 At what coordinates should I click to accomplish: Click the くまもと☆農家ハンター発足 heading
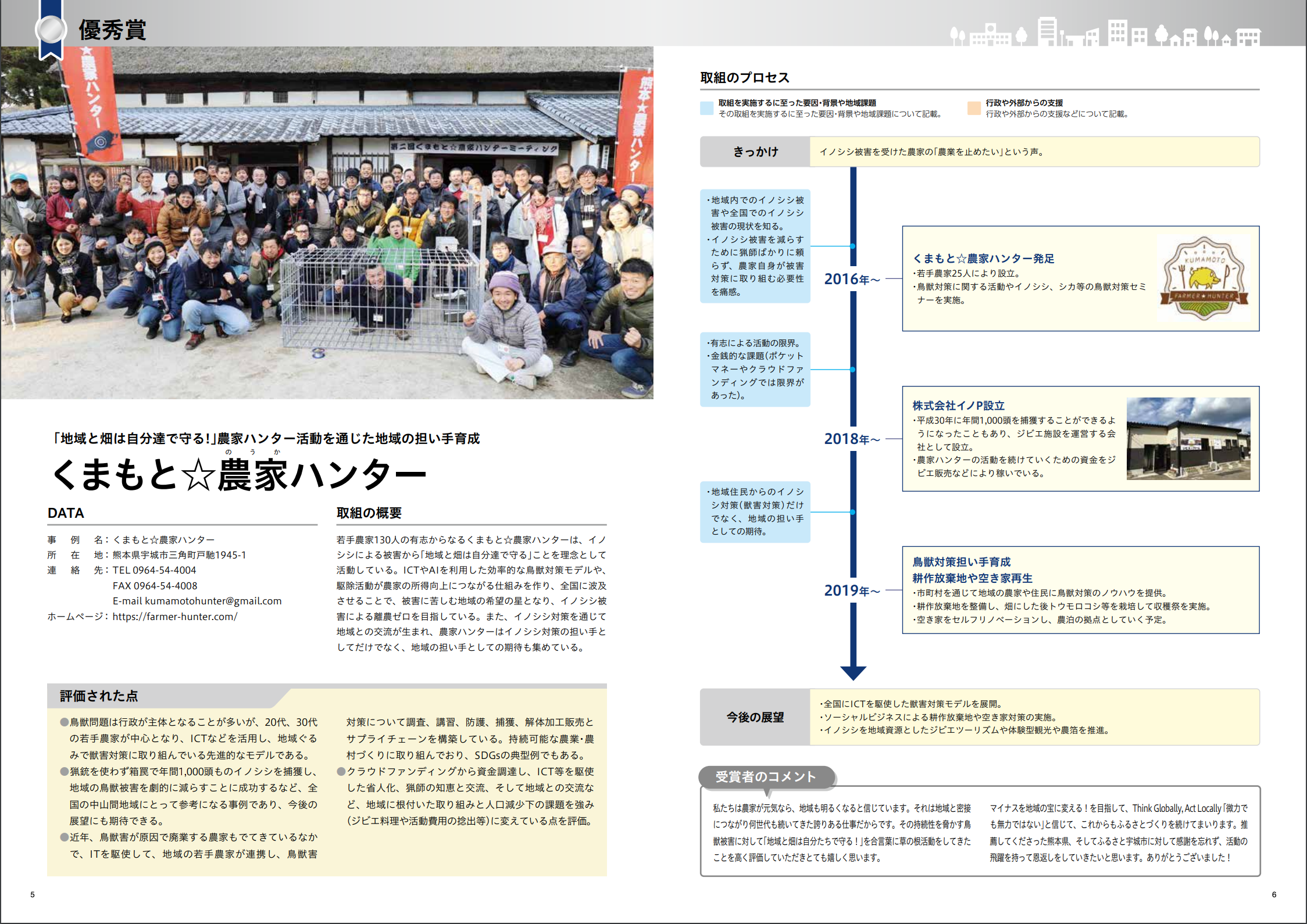pyautogui.click(x=983, y=259)
